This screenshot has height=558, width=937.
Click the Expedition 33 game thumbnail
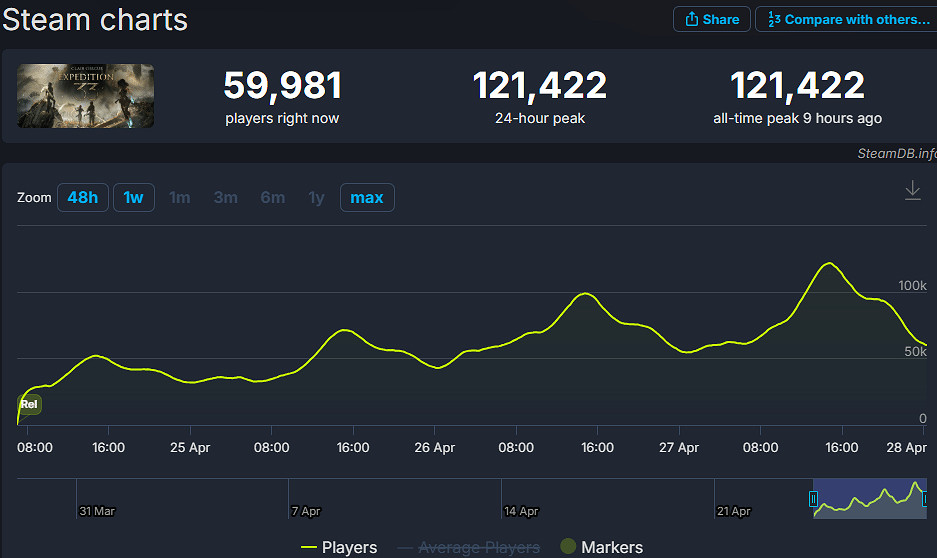86,96
